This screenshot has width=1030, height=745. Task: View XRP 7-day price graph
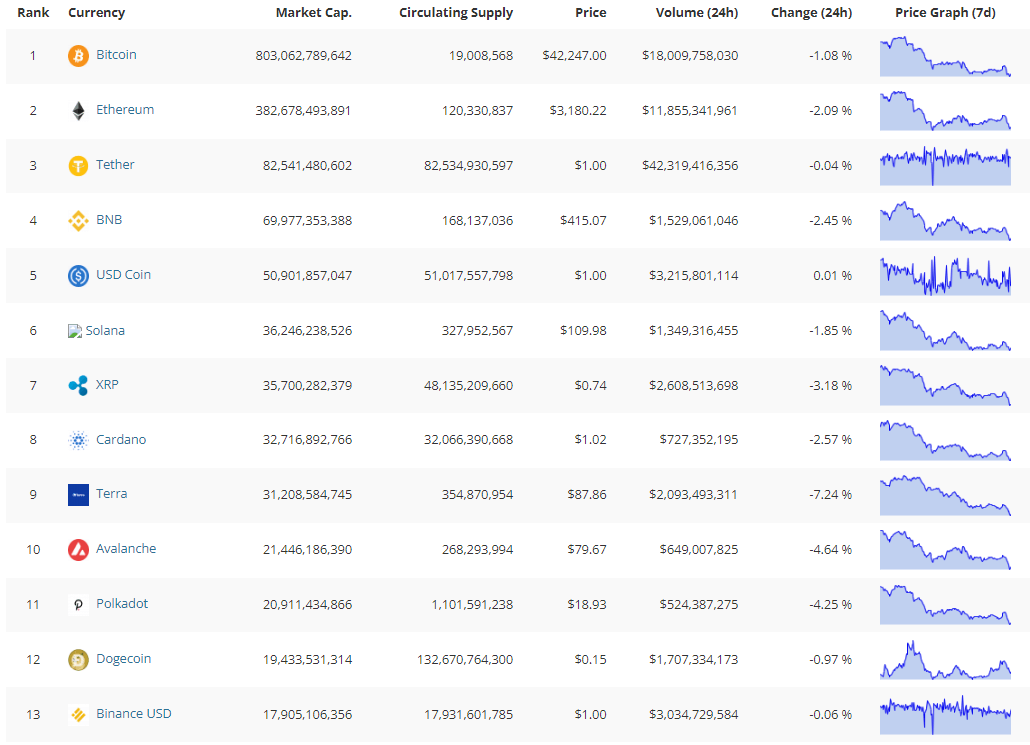click(945, 386)
